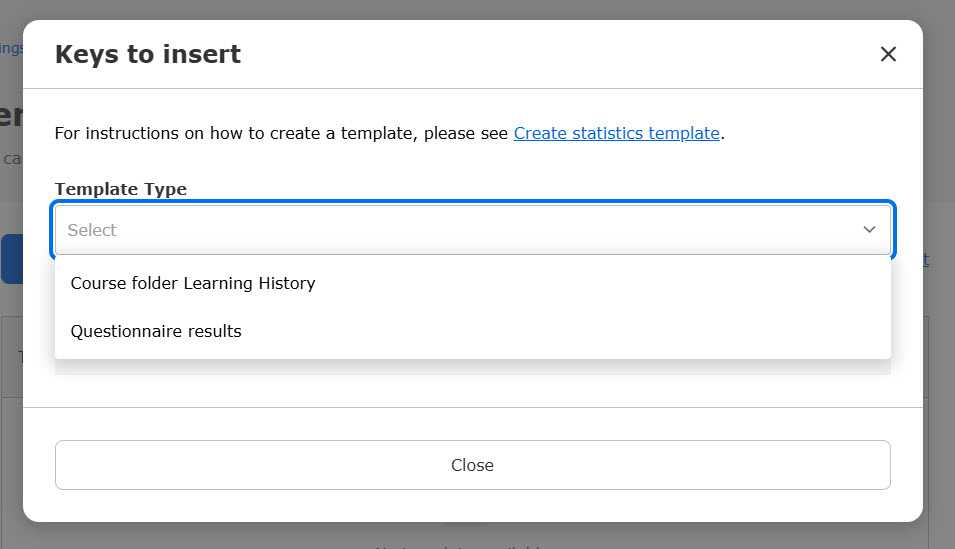Viewport: 955px width, 549px height.
Task: Click the Keys to insert dialog title
Action: coord(148,54)
